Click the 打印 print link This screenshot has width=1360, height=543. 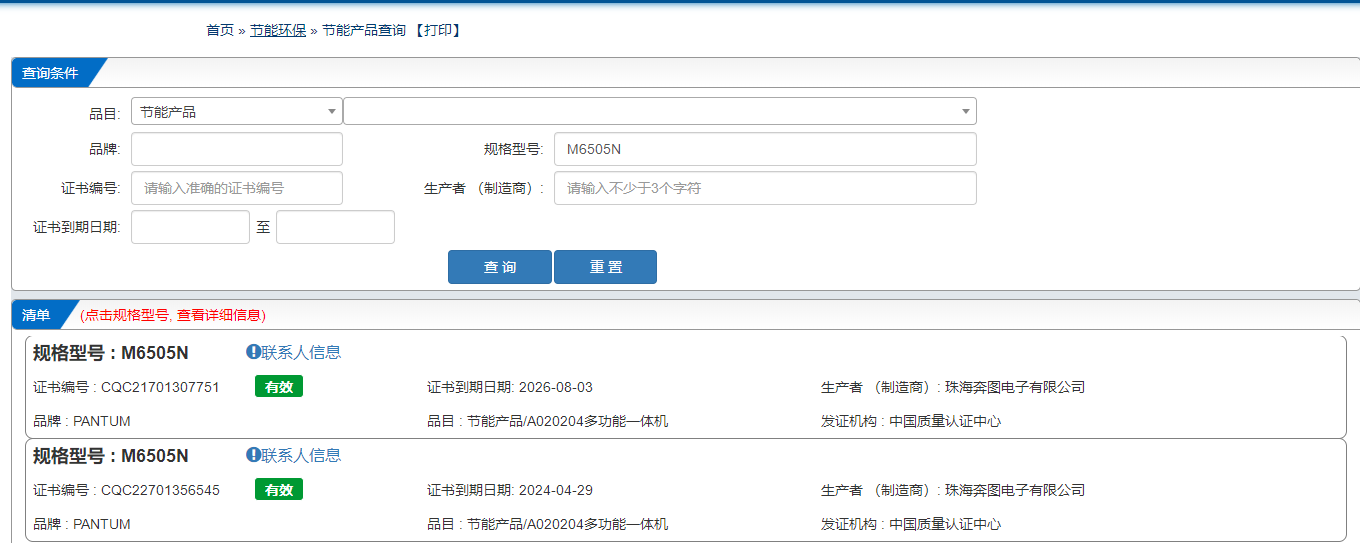point(438,31)
